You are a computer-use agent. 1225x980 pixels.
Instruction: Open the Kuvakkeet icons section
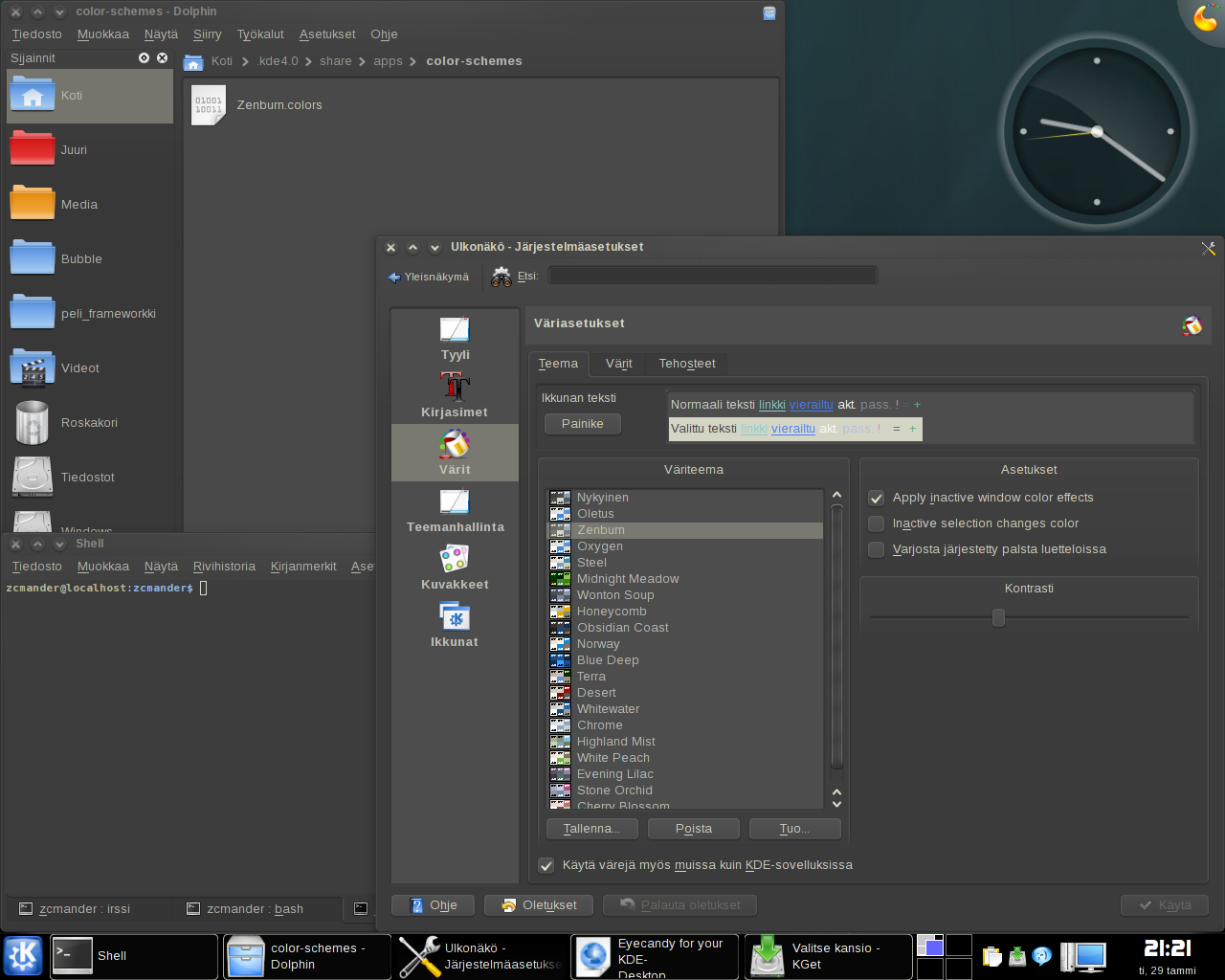point(455,568)
